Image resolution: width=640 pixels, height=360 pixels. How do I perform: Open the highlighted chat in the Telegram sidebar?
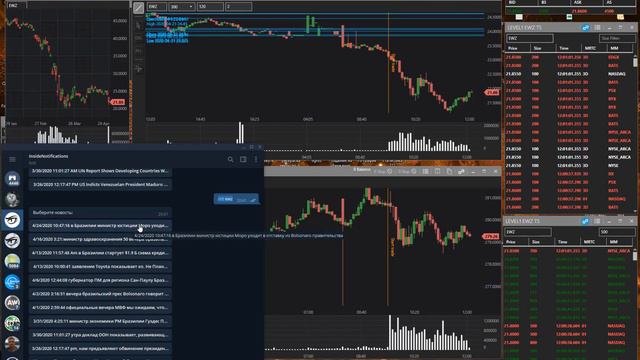tap(12, 220)
